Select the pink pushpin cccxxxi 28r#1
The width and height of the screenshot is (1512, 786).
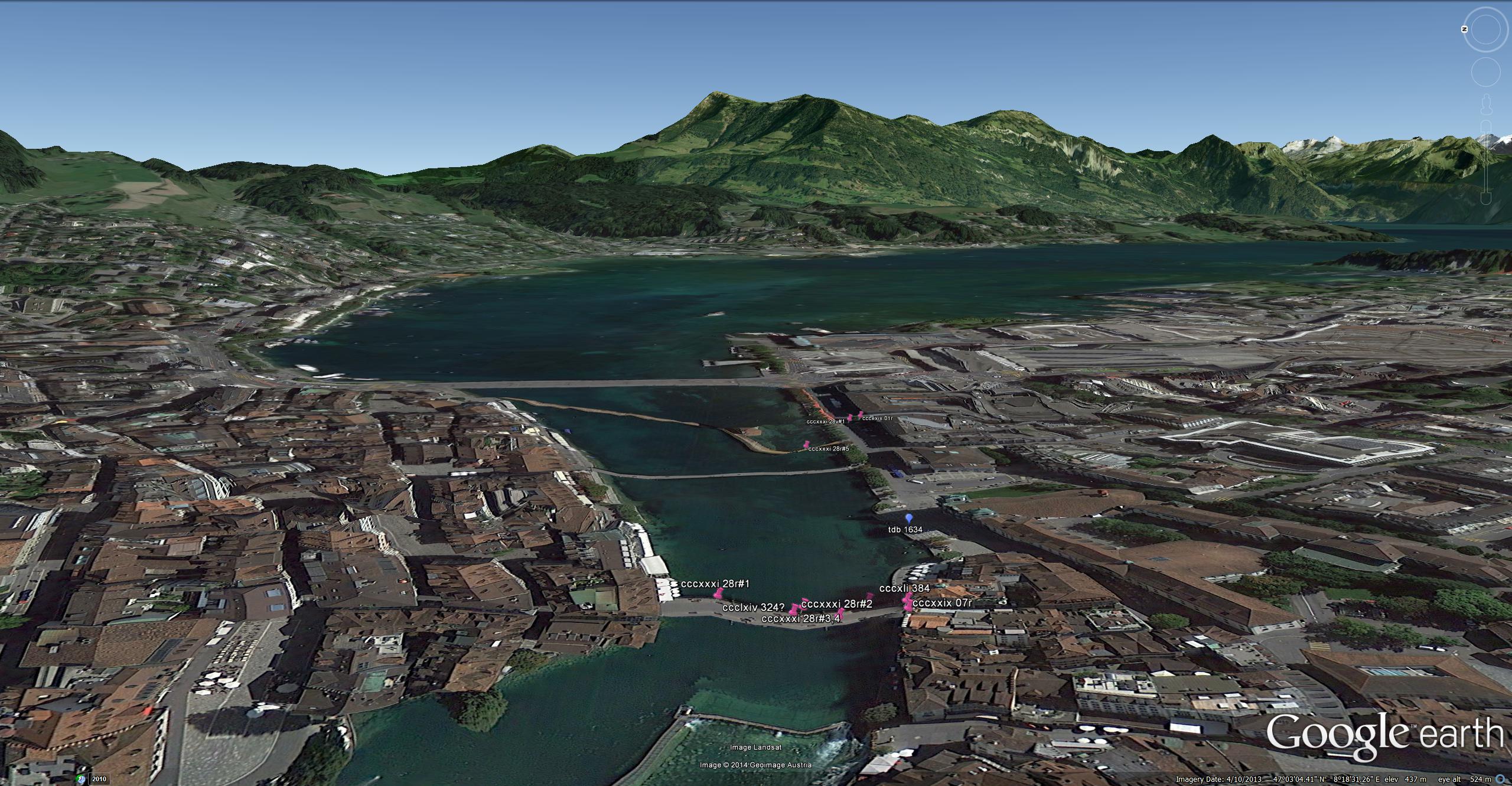(x=719, y=593)
